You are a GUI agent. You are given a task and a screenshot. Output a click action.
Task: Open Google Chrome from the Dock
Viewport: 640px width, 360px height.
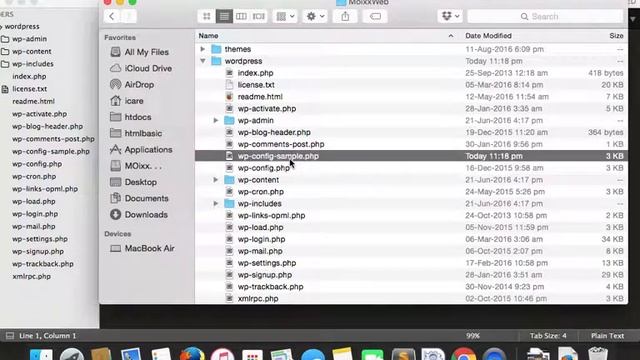(463, 354)
